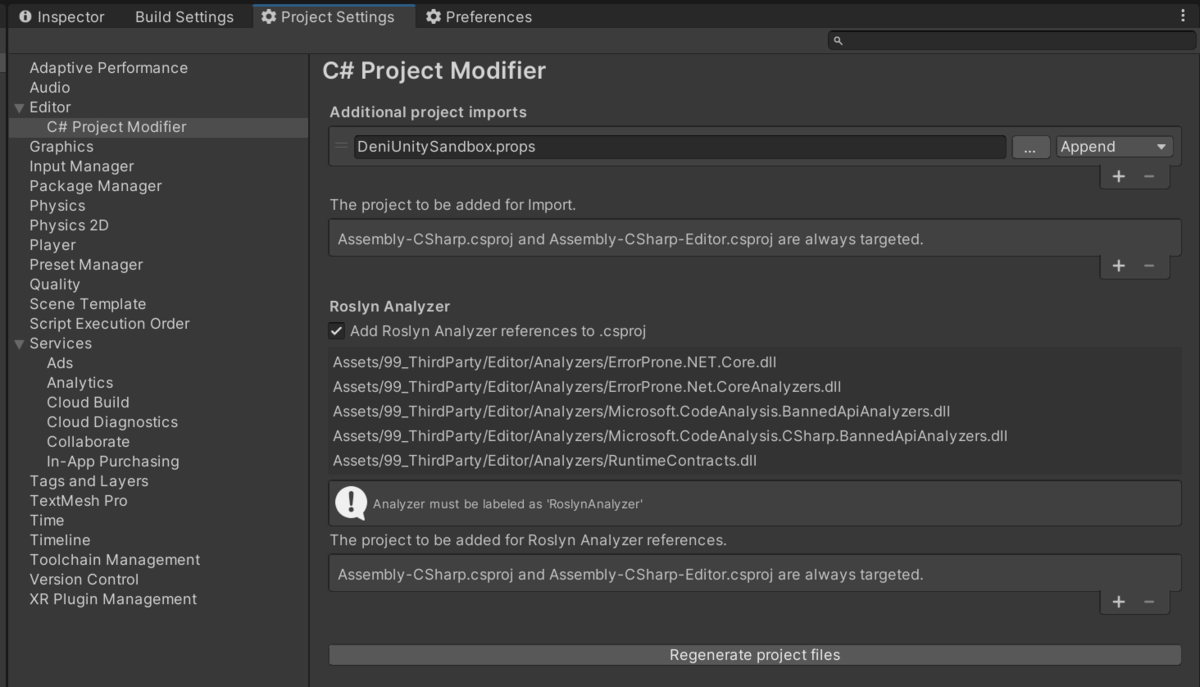
Task: Open the Append dropdown
Action: point(1114,147)
